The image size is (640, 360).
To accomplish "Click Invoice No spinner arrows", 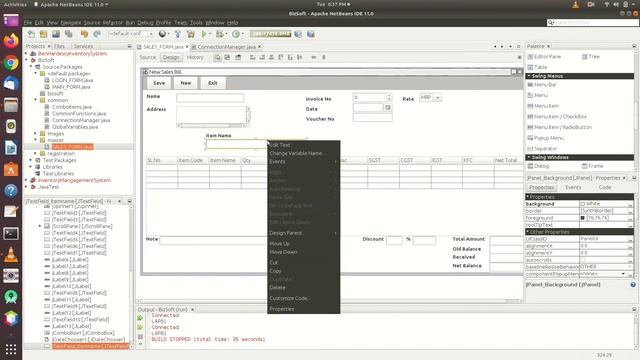I will tap(389, 97).
